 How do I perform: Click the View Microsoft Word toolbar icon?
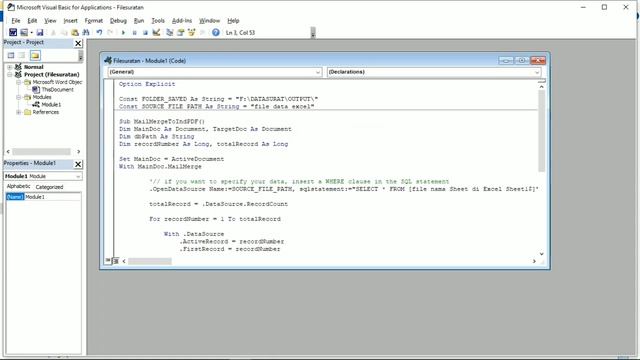click(13, 32)
